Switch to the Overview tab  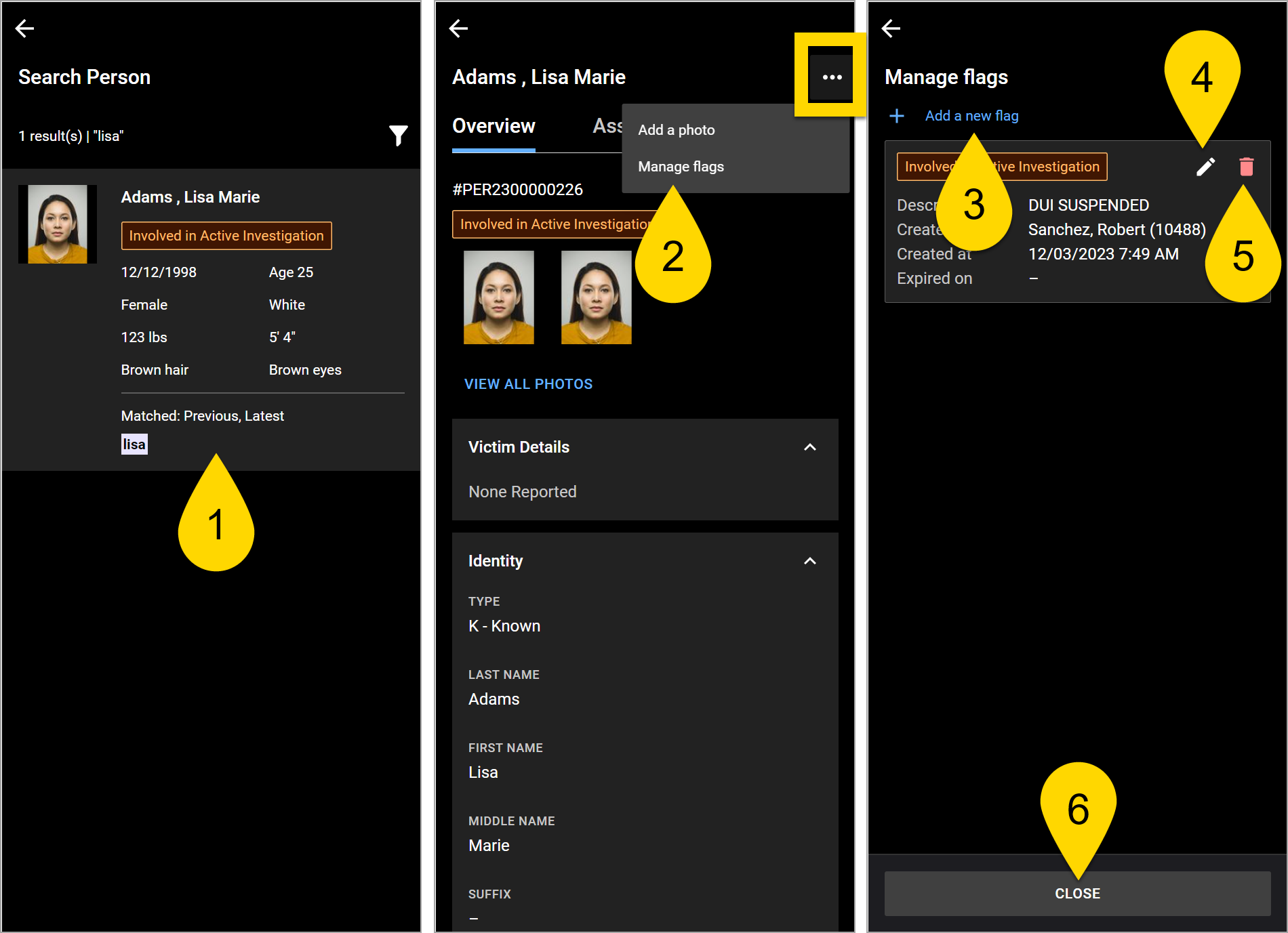494,126
